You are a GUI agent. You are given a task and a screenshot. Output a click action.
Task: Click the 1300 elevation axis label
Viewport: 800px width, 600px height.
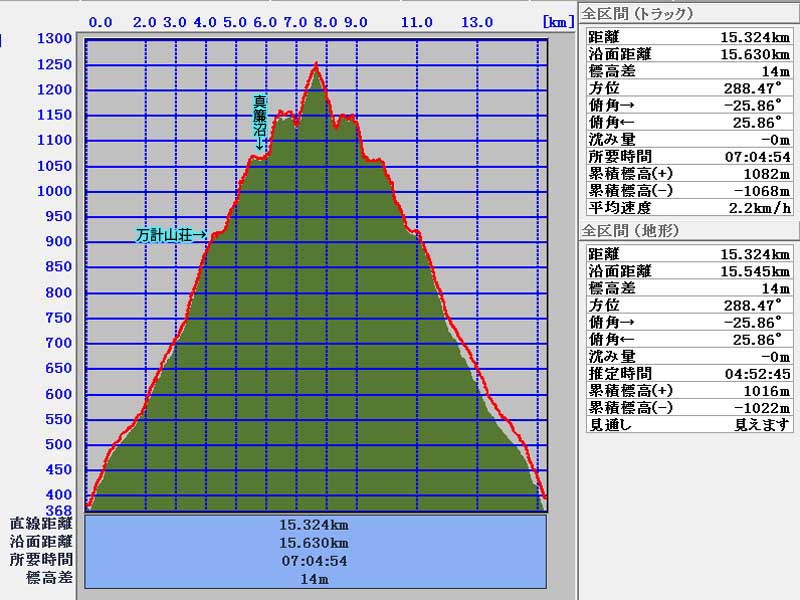click(x=53, y=39)
